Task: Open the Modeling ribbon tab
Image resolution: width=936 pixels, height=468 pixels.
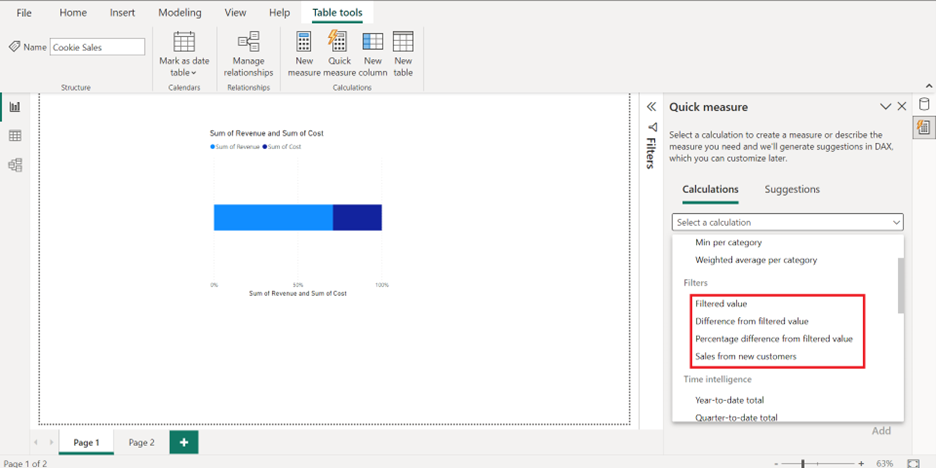Action: pyautogui.click(x=180, y=13)
